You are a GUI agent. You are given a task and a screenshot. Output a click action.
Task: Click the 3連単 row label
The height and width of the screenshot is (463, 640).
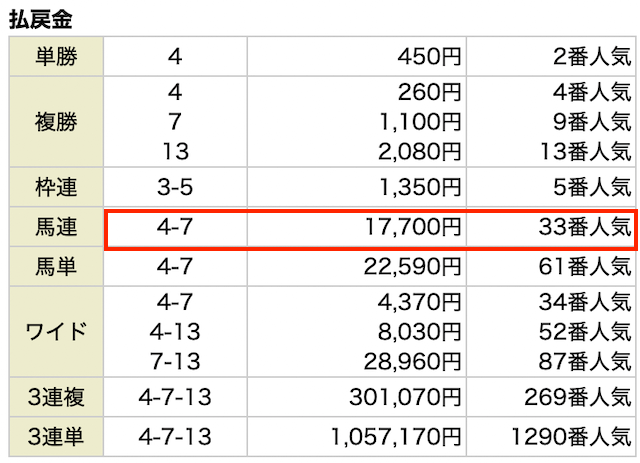pyautogui.click(x=56, y=437)
